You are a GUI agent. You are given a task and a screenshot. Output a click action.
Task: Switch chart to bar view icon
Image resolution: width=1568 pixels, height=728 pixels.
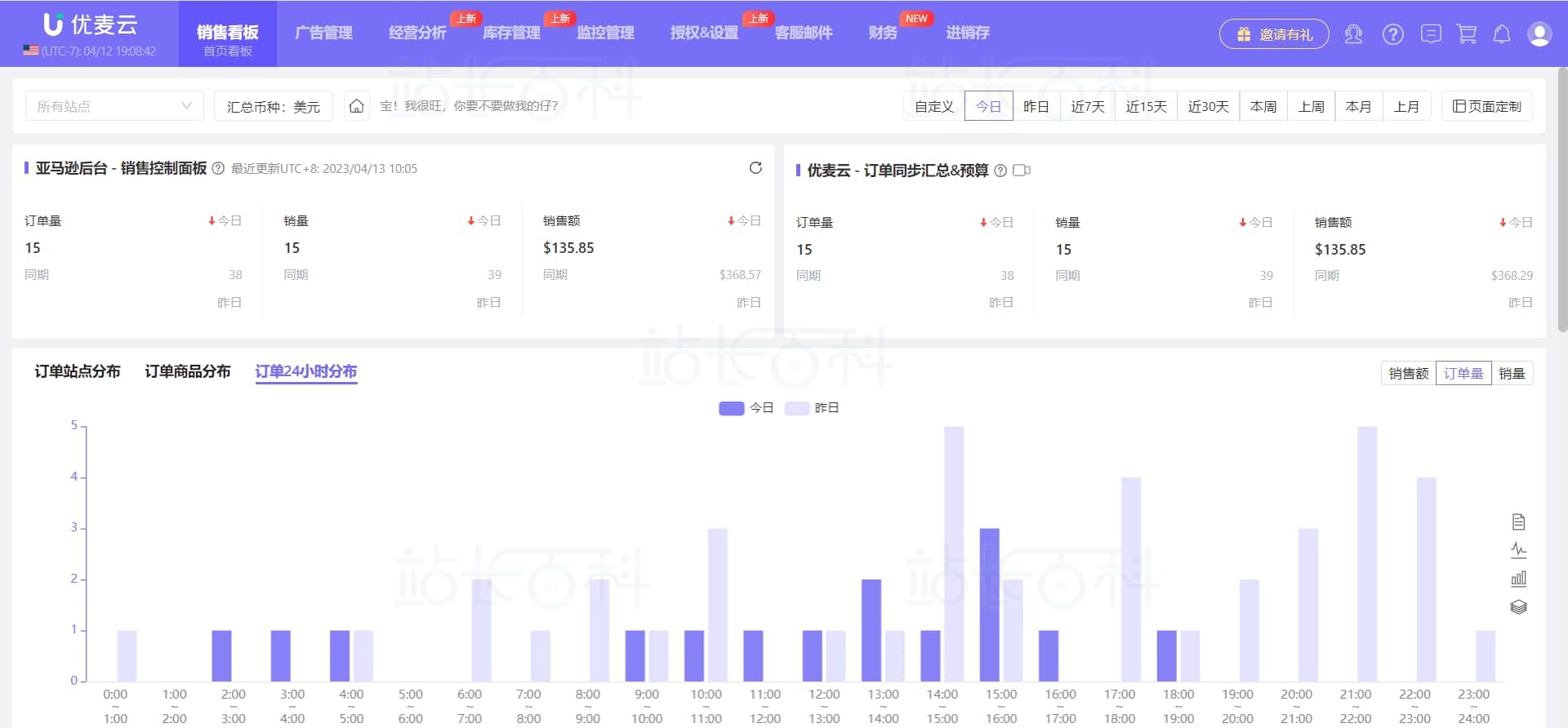[1518, 579]
